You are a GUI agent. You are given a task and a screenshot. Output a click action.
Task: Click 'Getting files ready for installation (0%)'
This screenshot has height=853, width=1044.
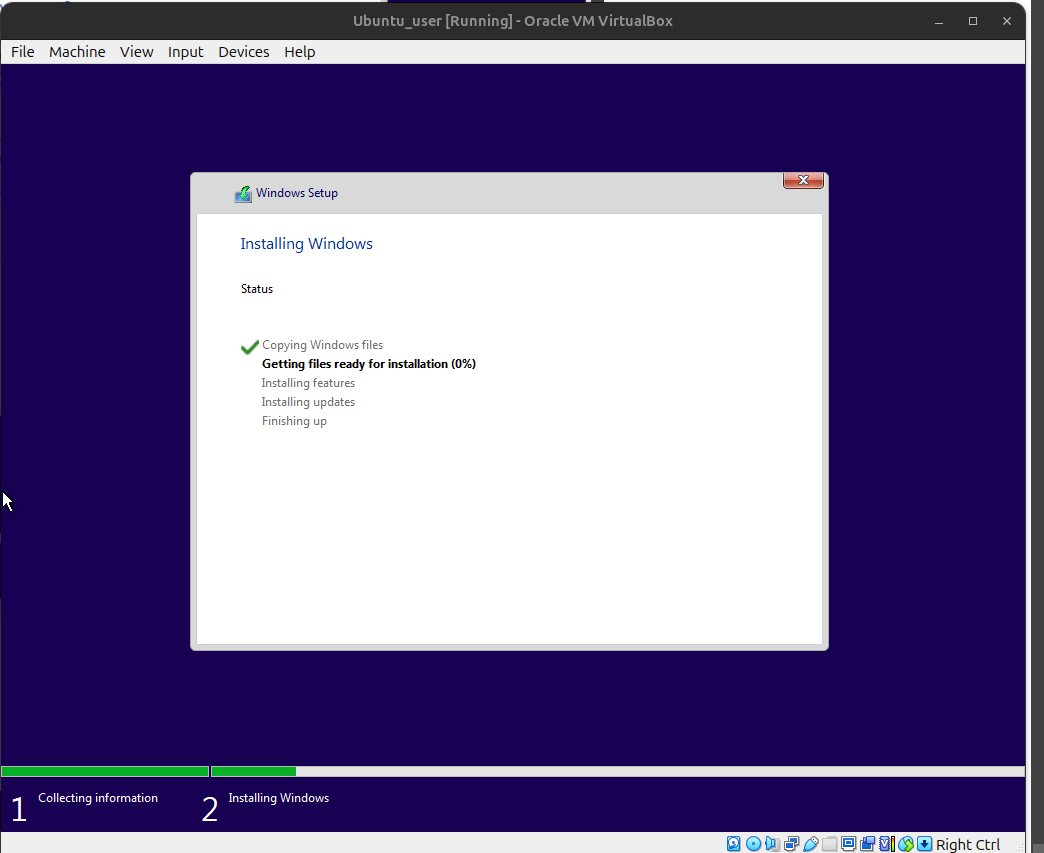(x=369, y=364)
